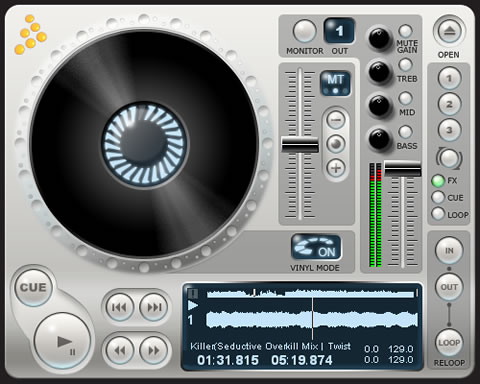Skip to previous track button
This screenshot has width=480, height=384.
click(x=120, y=307)
